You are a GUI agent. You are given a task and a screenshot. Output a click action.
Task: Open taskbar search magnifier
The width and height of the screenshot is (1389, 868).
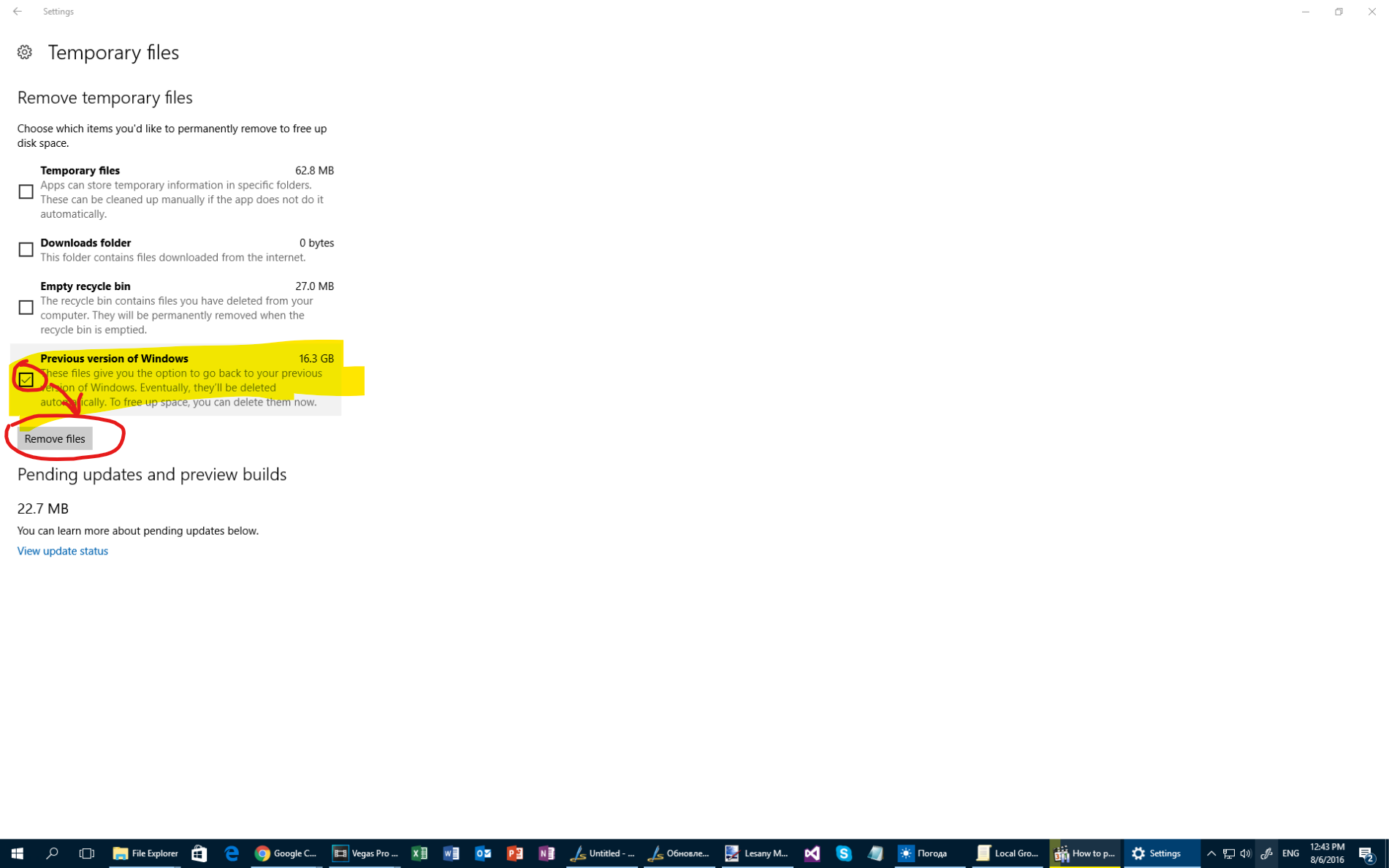(52, 853)
